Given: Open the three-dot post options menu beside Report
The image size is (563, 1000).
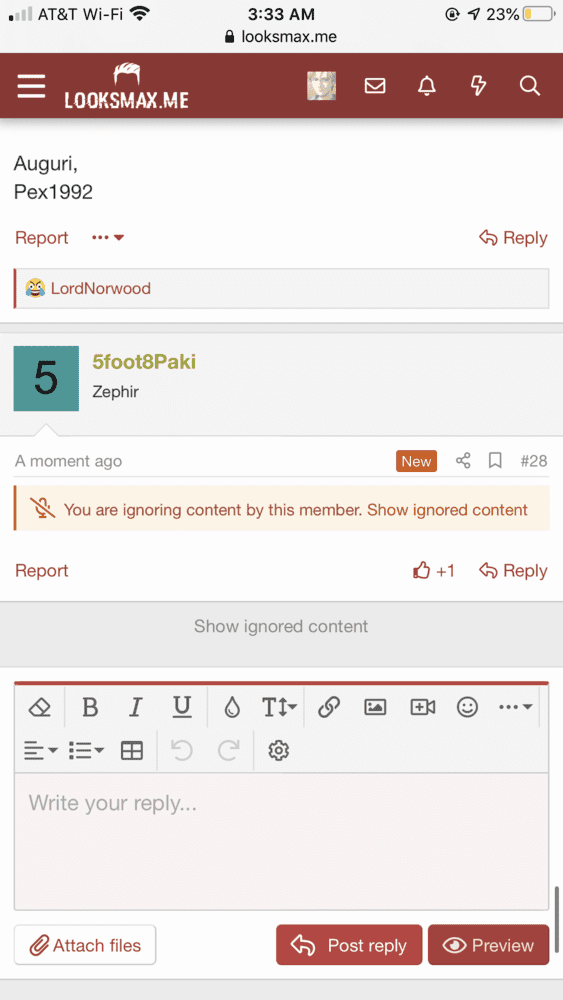Looking at the screenshot, I should 107,238.
